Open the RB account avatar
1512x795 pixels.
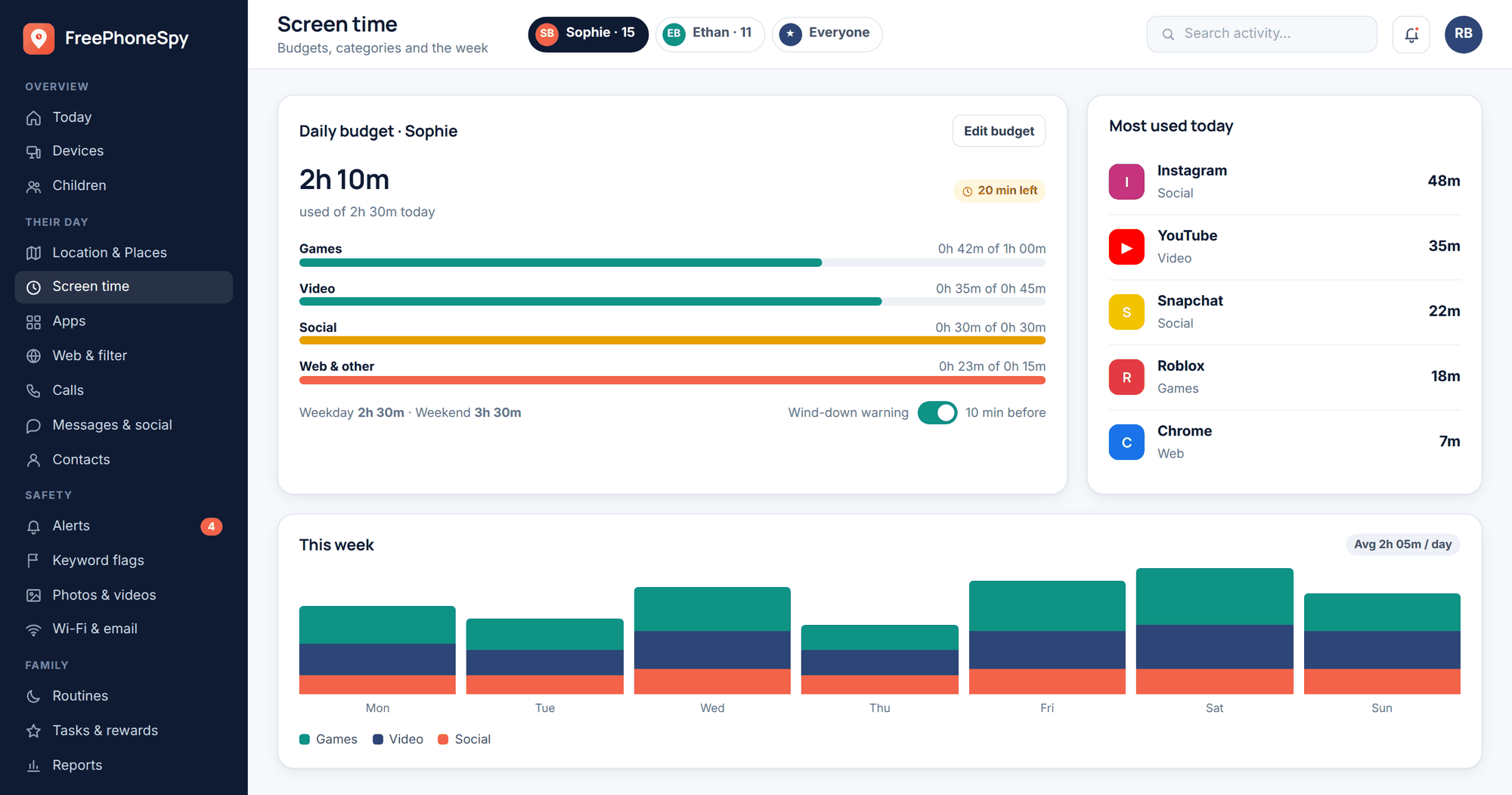[x=1463, y=34]
